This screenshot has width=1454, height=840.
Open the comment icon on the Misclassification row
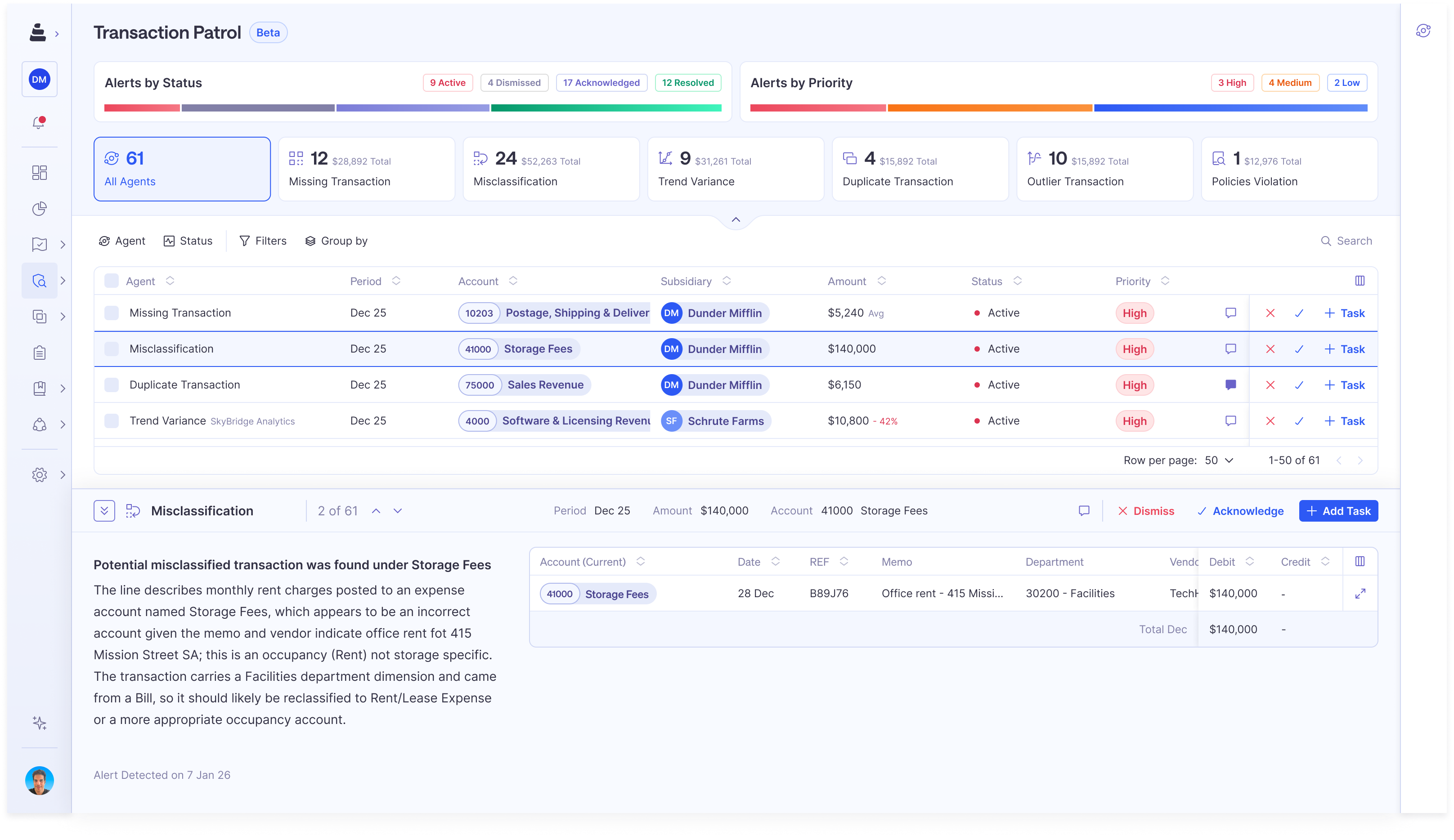tap(1231, 349)
